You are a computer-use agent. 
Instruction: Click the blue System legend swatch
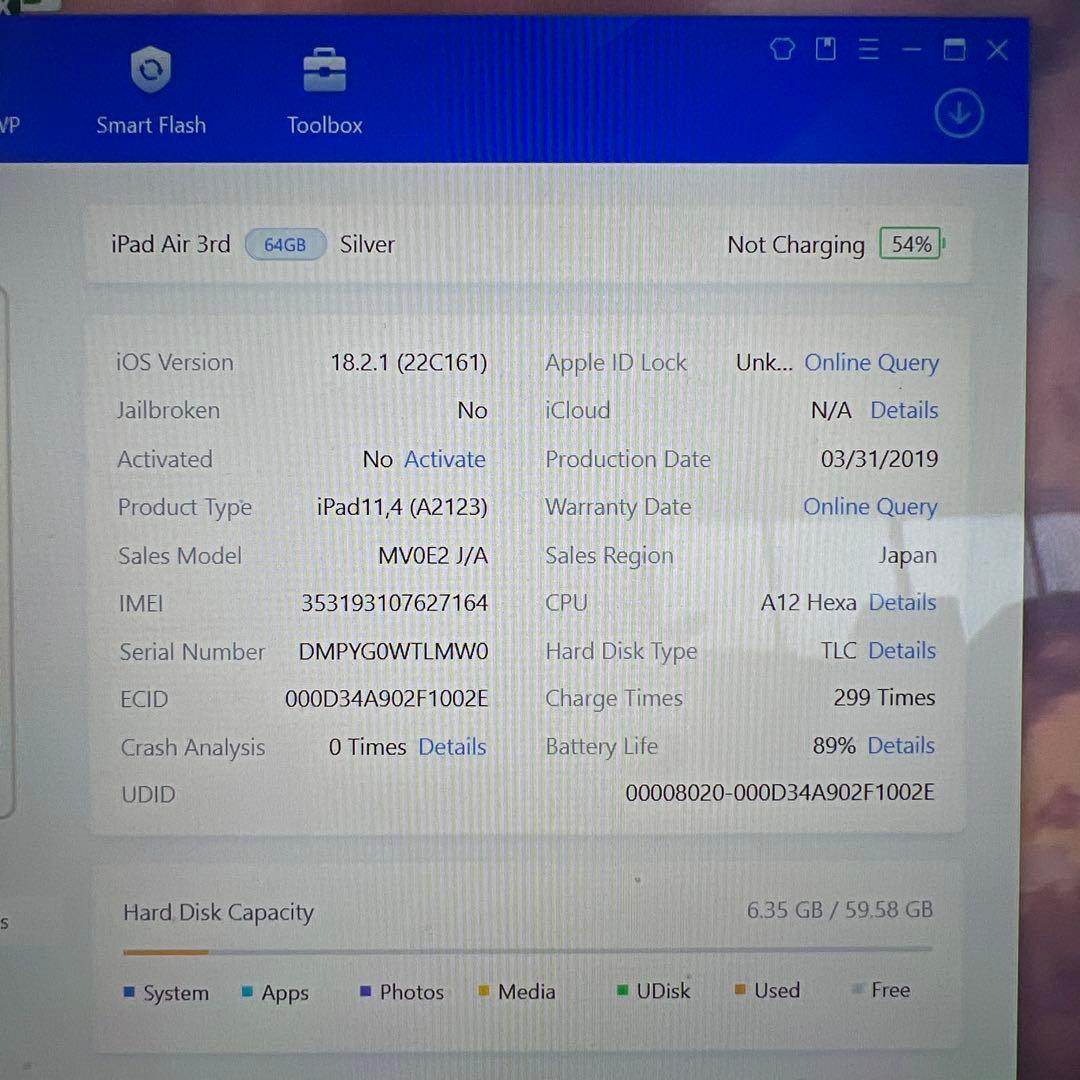click(129, 992)
